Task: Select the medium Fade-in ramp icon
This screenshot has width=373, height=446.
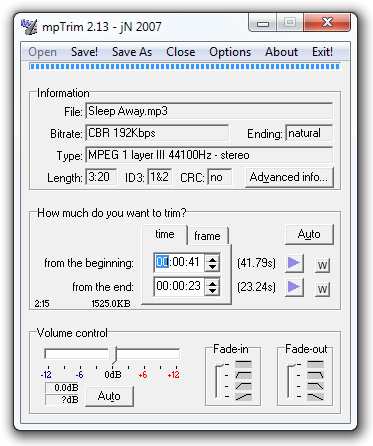Action: (x=243, y=386)
